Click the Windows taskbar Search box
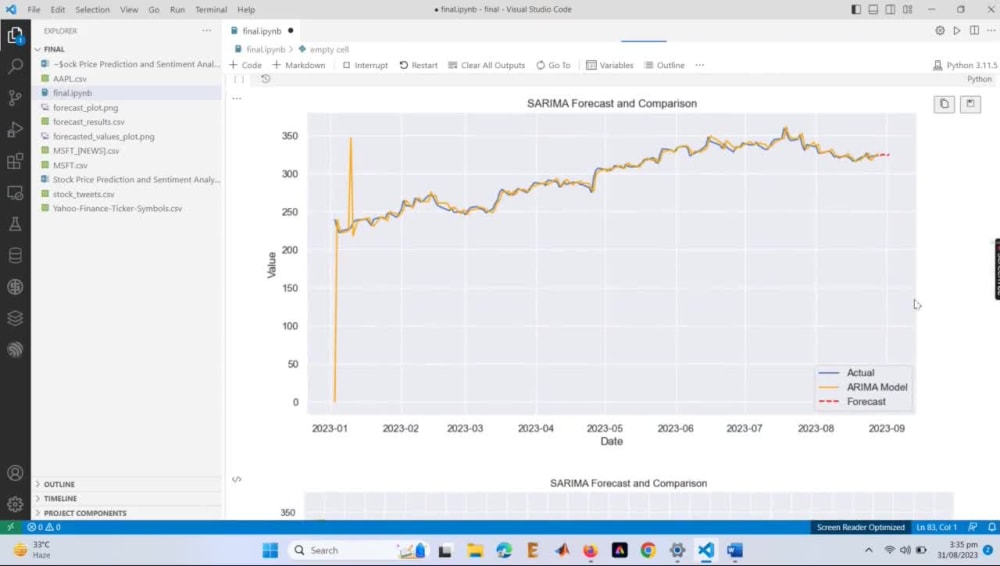 click(357, 550)
